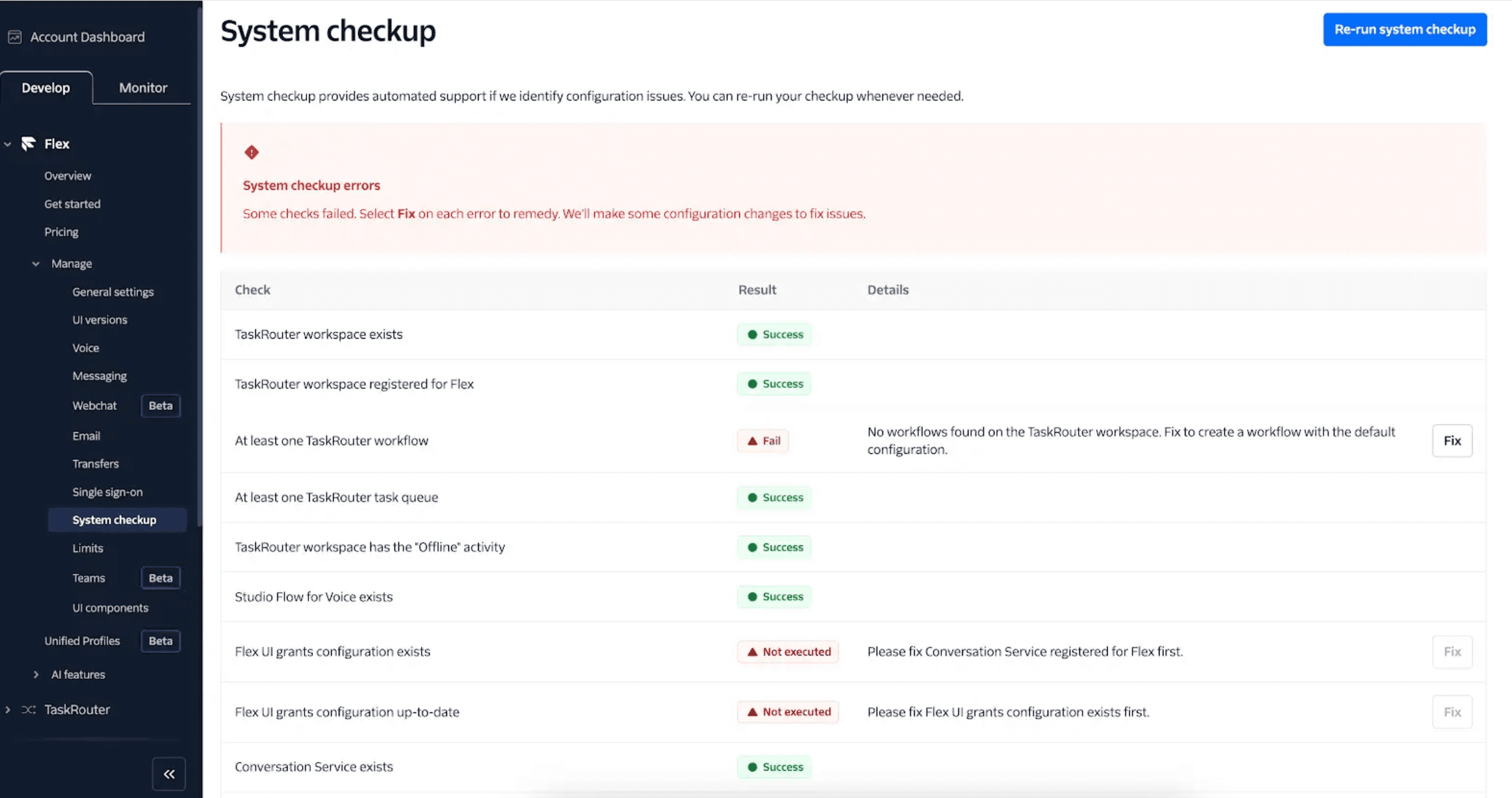Open the Pricing page
This screenshot has height=798, width=1512.
click(x=61, y=231)
